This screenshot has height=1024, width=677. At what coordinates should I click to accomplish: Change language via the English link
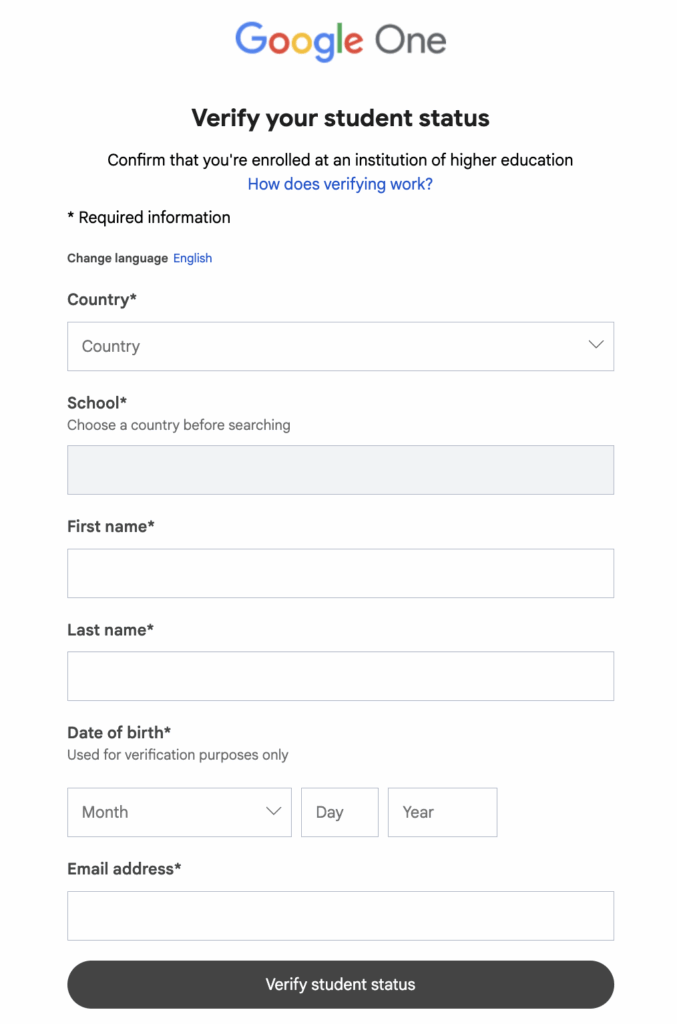[193, 258]
